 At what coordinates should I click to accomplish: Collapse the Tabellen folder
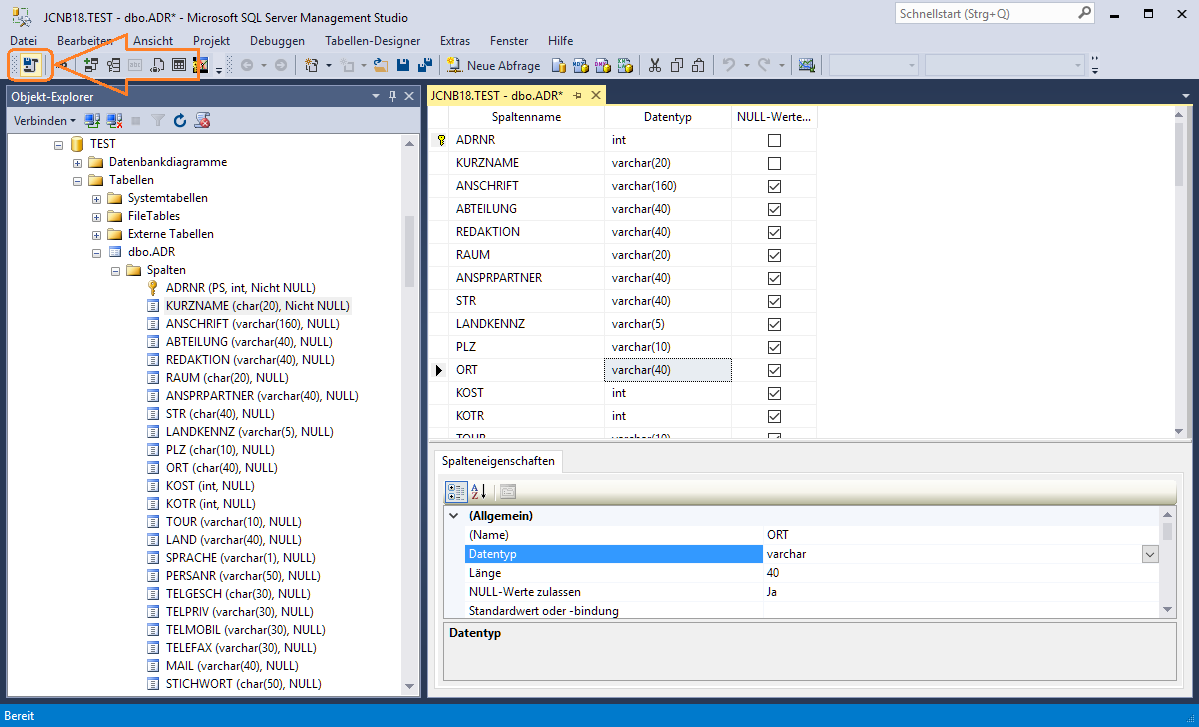coord(77,181)
